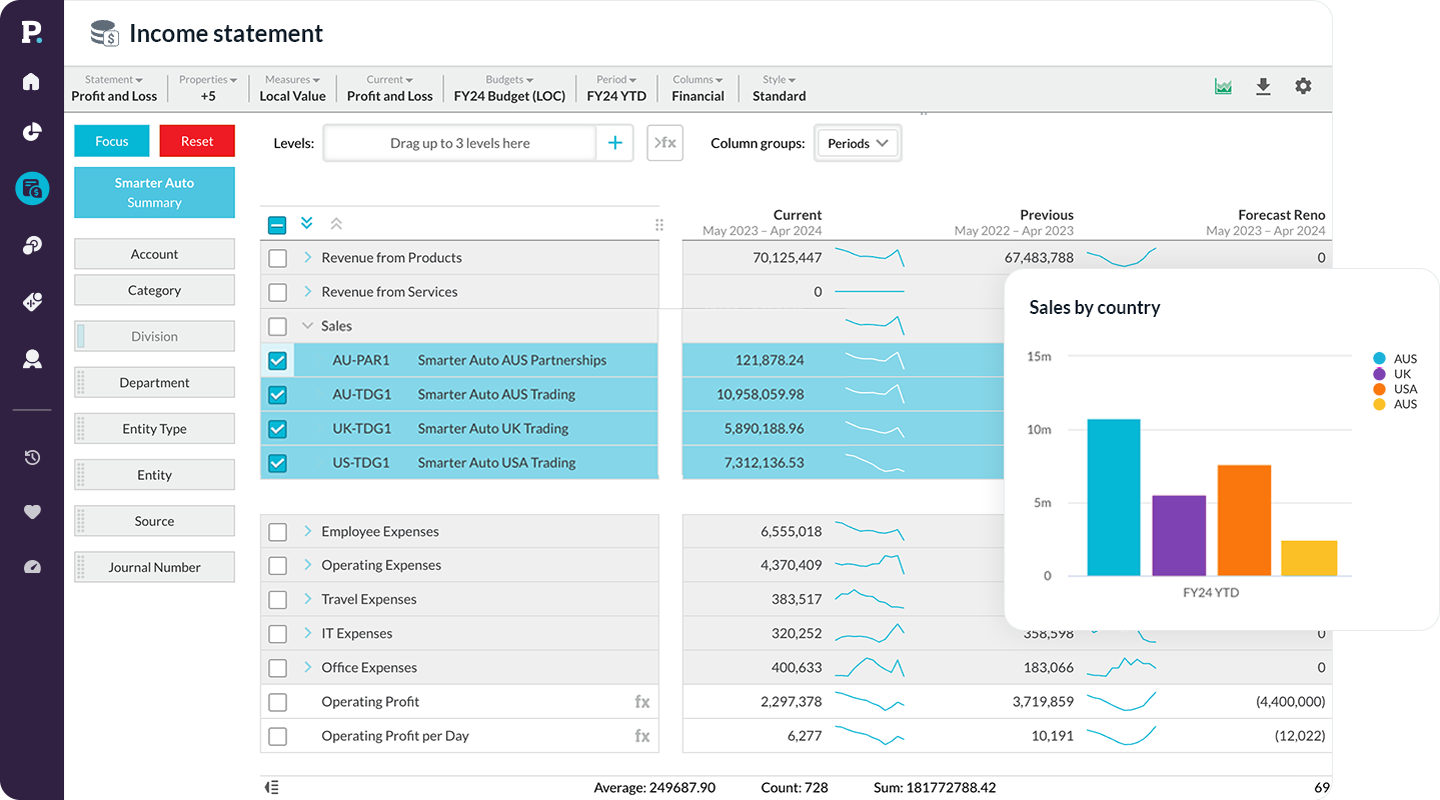Collapse the Sales row group
Screen dimensions: 1440x800
(x=308, y=326)
